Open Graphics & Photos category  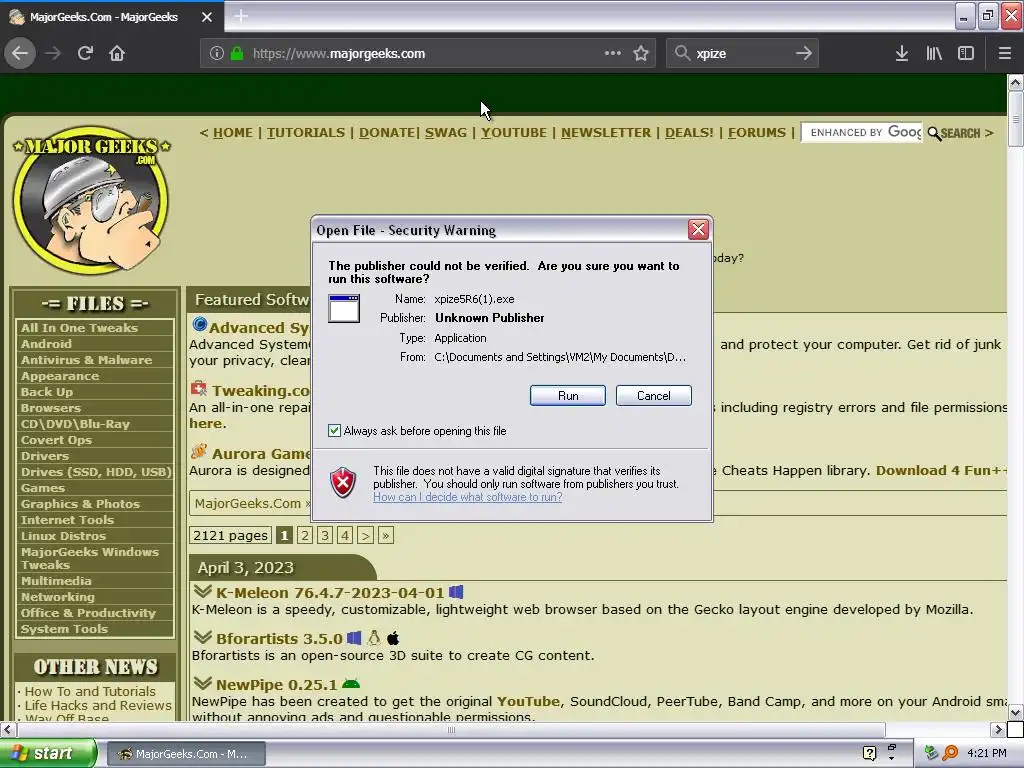tap(80, 504)
